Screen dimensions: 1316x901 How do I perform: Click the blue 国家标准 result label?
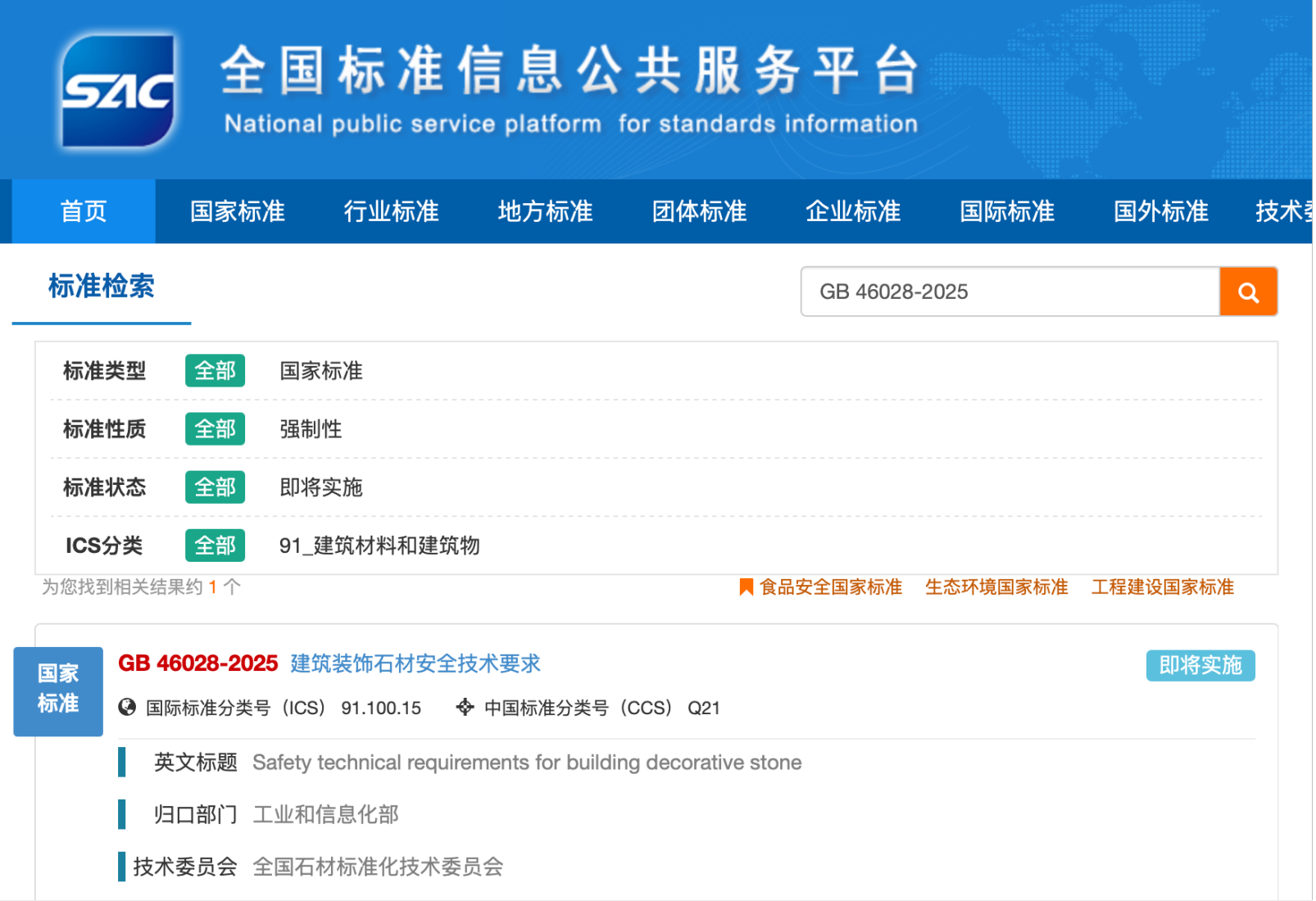[x=58, y=691]
